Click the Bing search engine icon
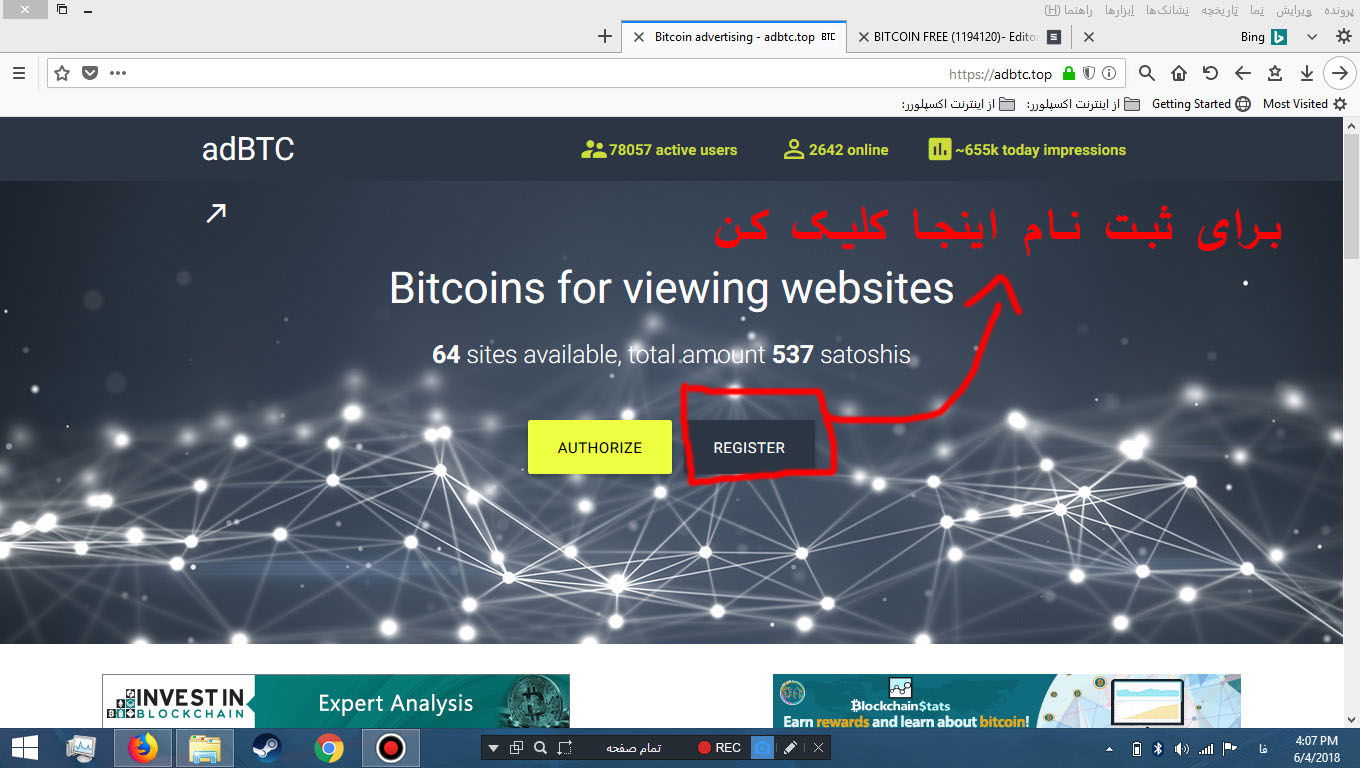1360x768 pixels. click(1279, 37)
